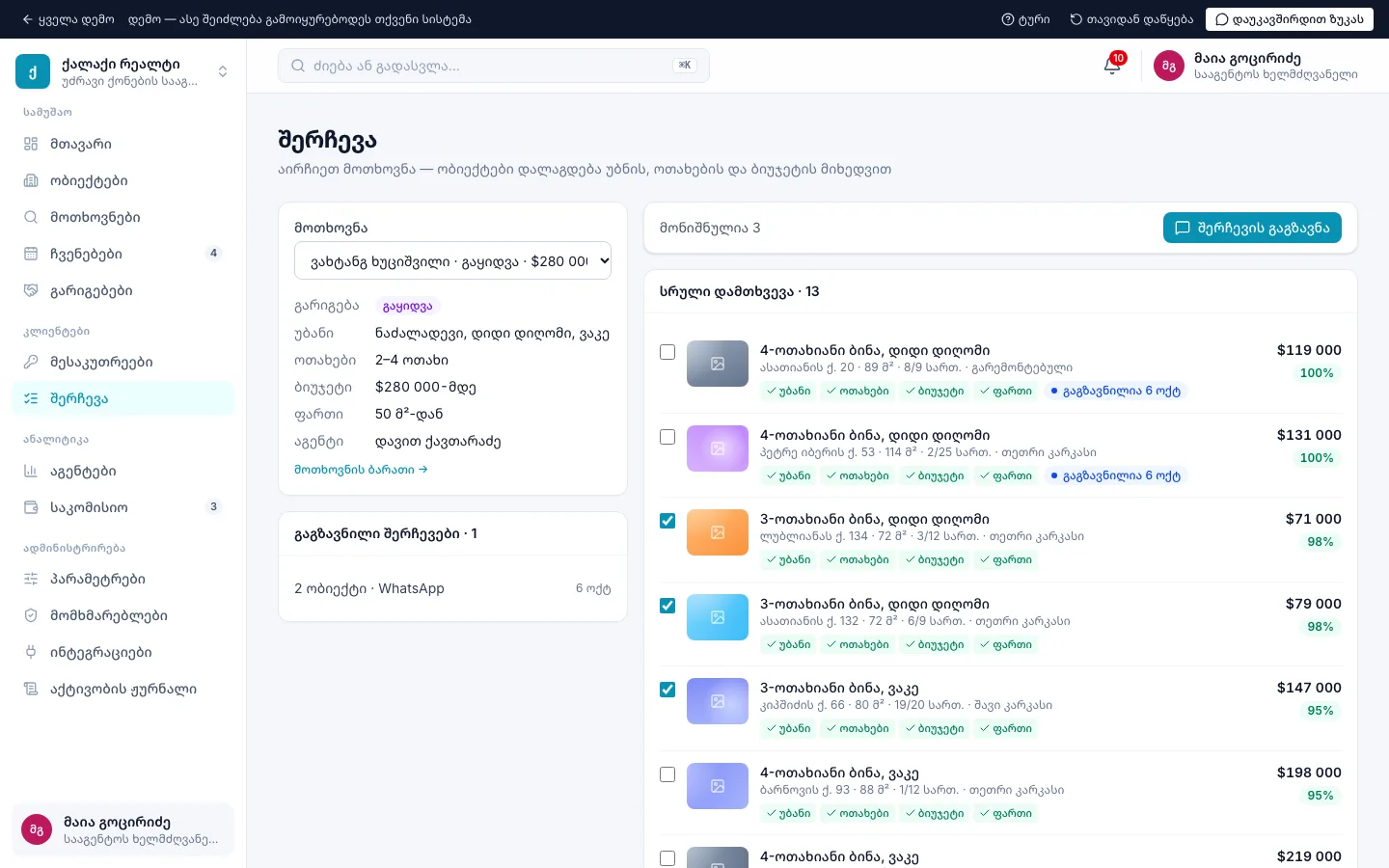Click დაუკავშირდით ზუკას button

(x=1289, y=19)
